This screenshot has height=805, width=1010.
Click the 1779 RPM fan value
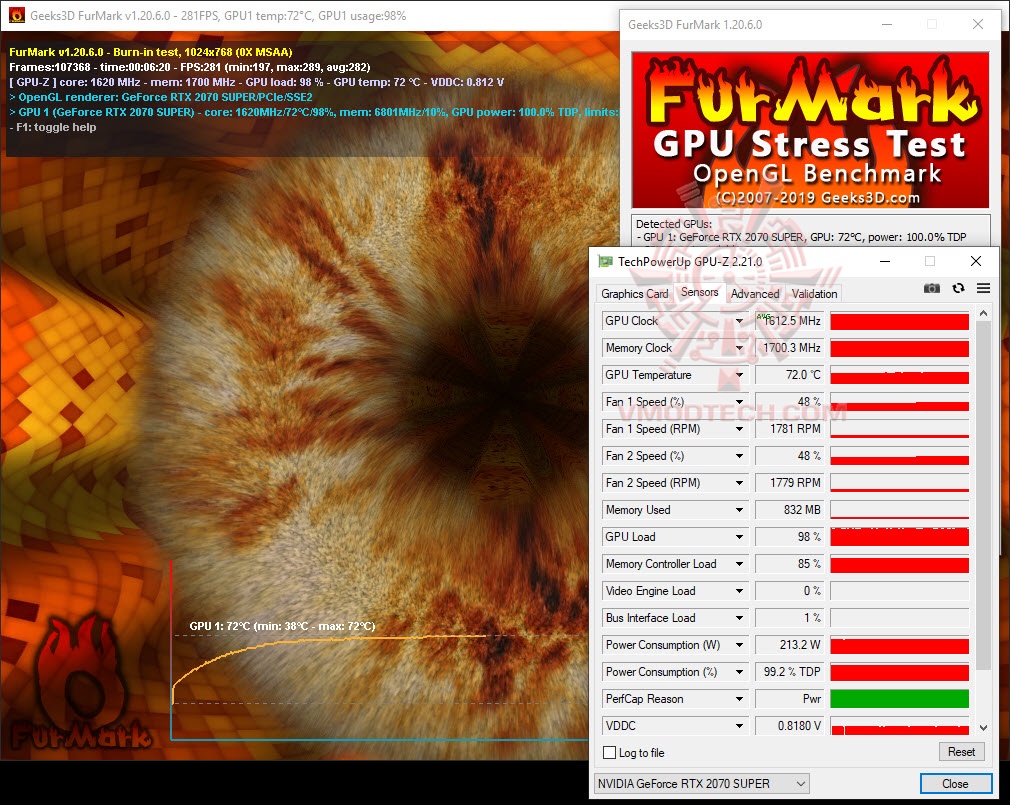point(790,483)
